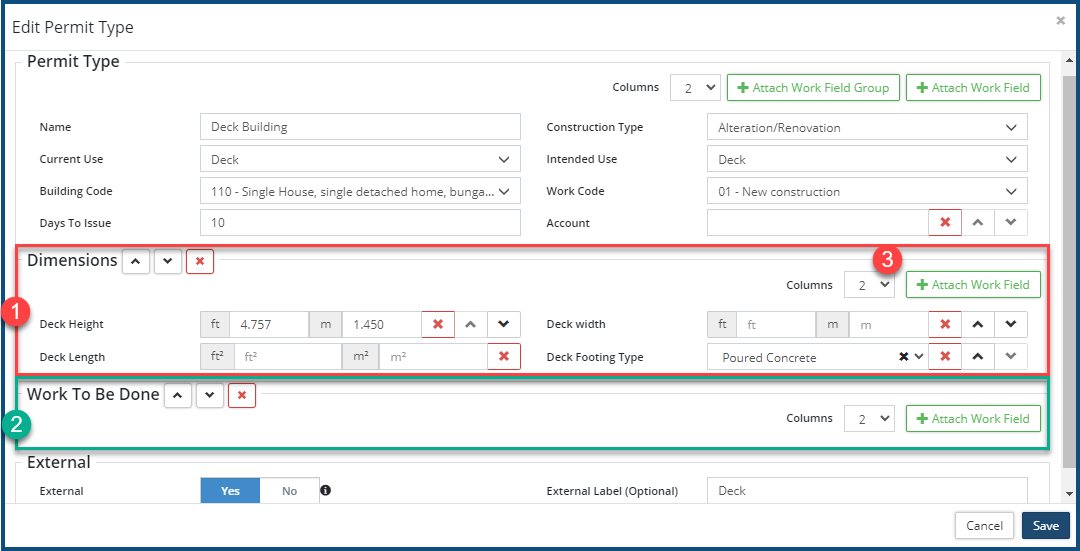The height and width of the screenshot is (551, 1080).
Task: Open the Construction Type dropdown
Action: pos(866,127)
